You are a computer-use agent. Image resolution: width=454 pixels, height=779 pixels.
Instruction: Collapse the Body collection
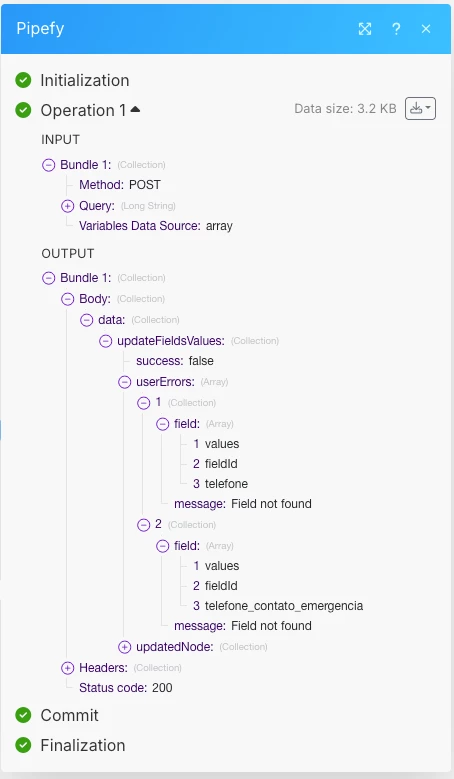click(68, 299)
